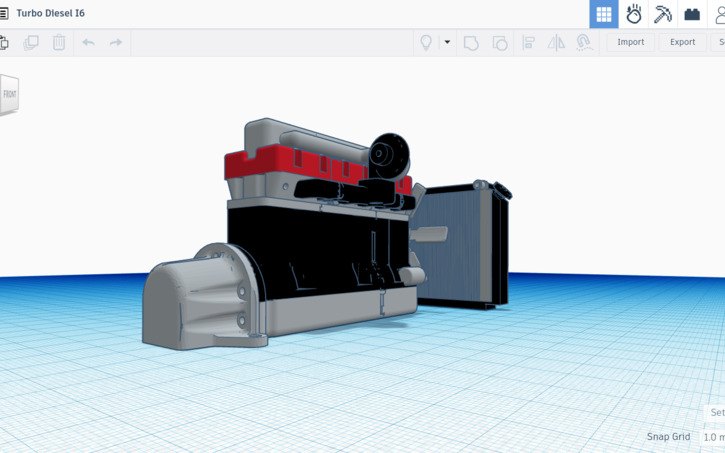Viewport: 725px width, 453px height.
Task: Delete with the trash can icon
Action: pos(59,43)
